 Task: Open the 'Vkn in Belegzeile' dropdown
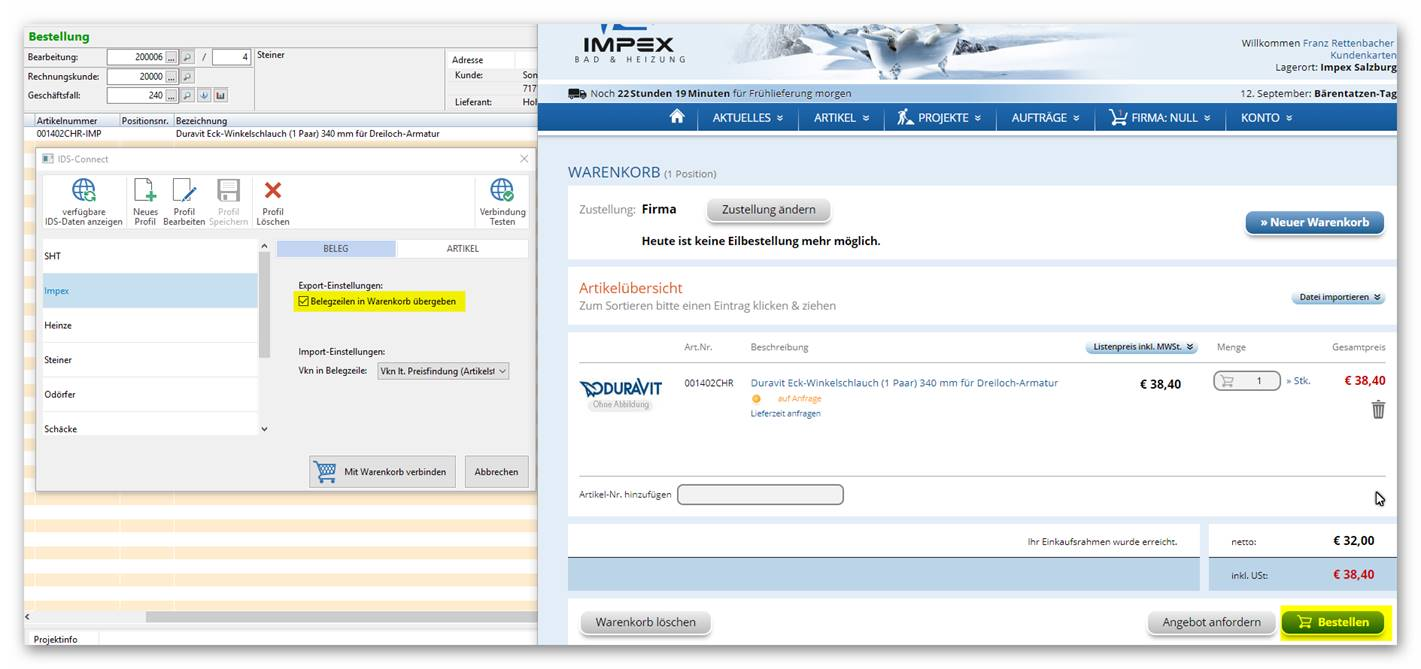[443, 371]
